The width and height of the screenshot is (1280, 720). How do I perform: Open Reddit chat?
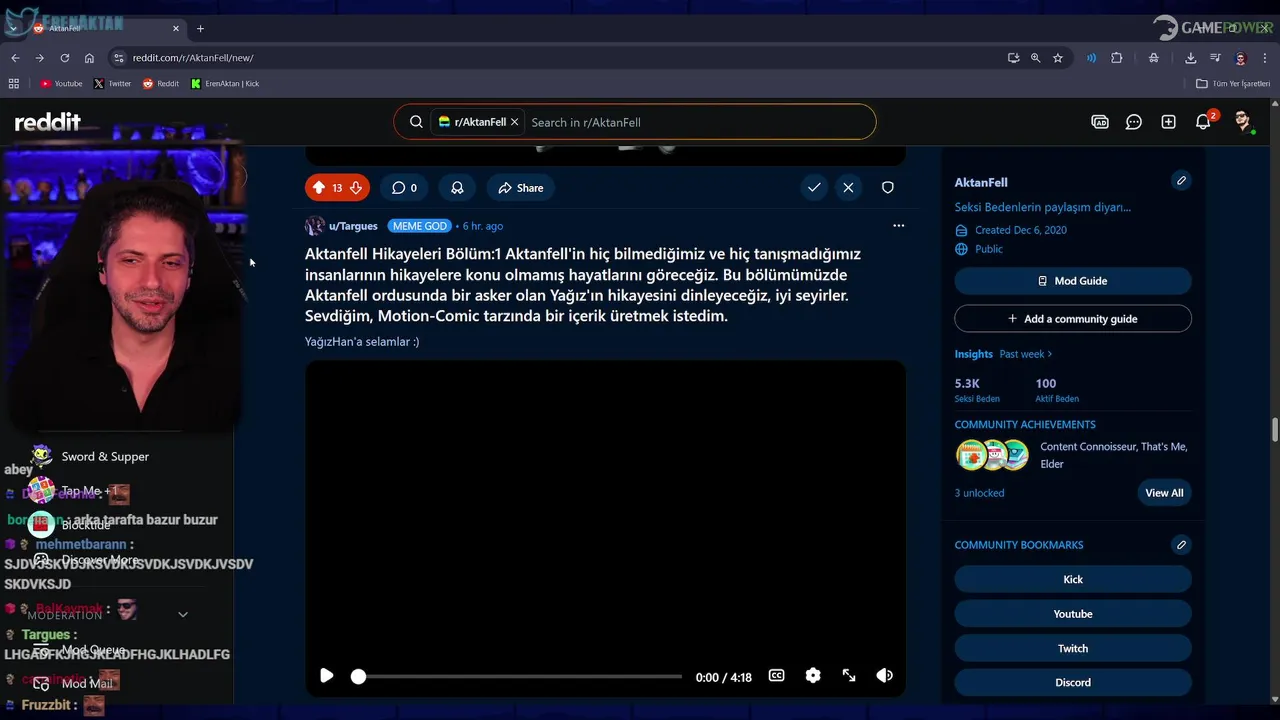pyautogui.click(x=1134, y=122)
